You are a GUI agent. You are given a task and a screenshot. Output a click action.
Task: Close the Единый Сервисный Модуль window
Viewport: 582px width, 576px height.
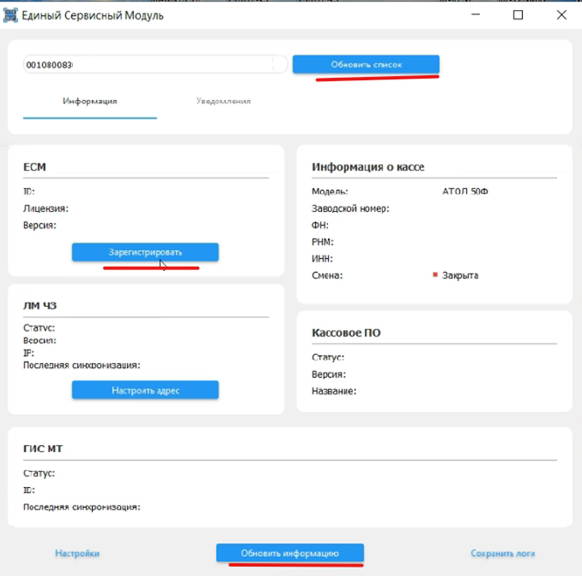click(561, 15)
